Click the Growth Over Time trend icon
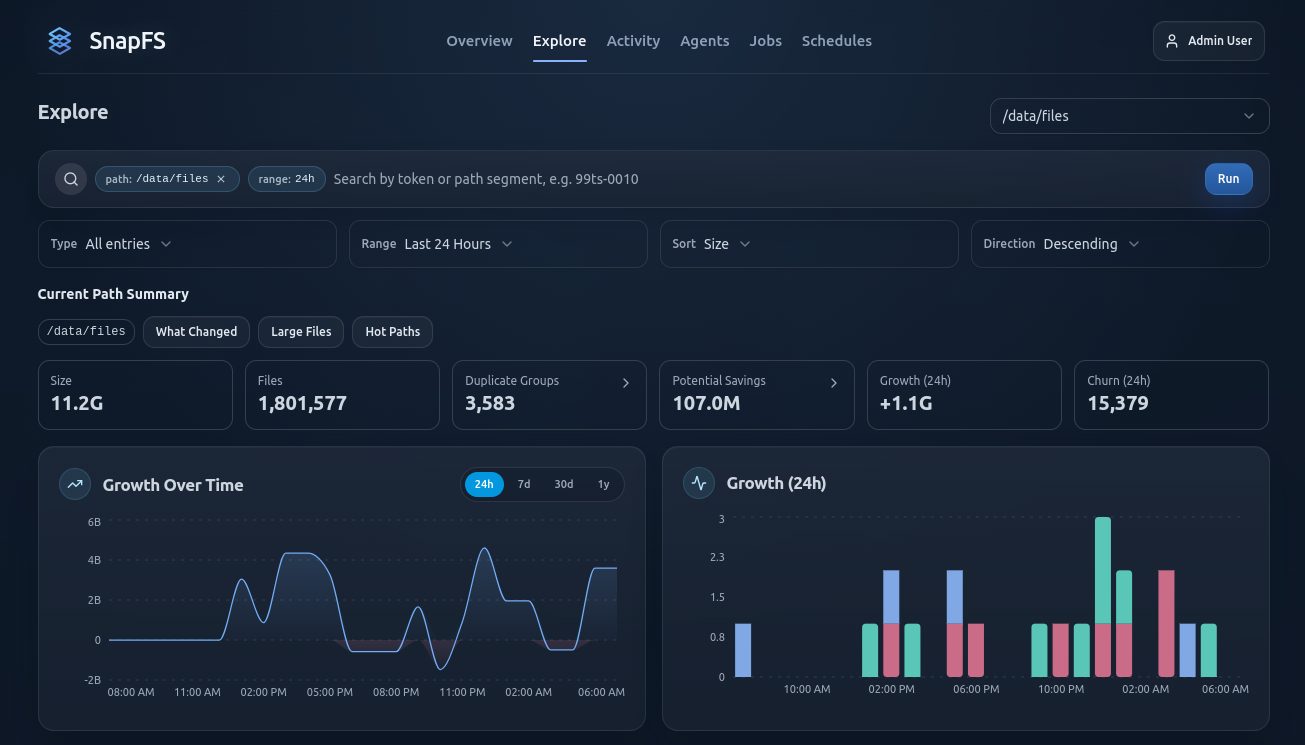The image size is (1305, 745). (x=75, y=484)
